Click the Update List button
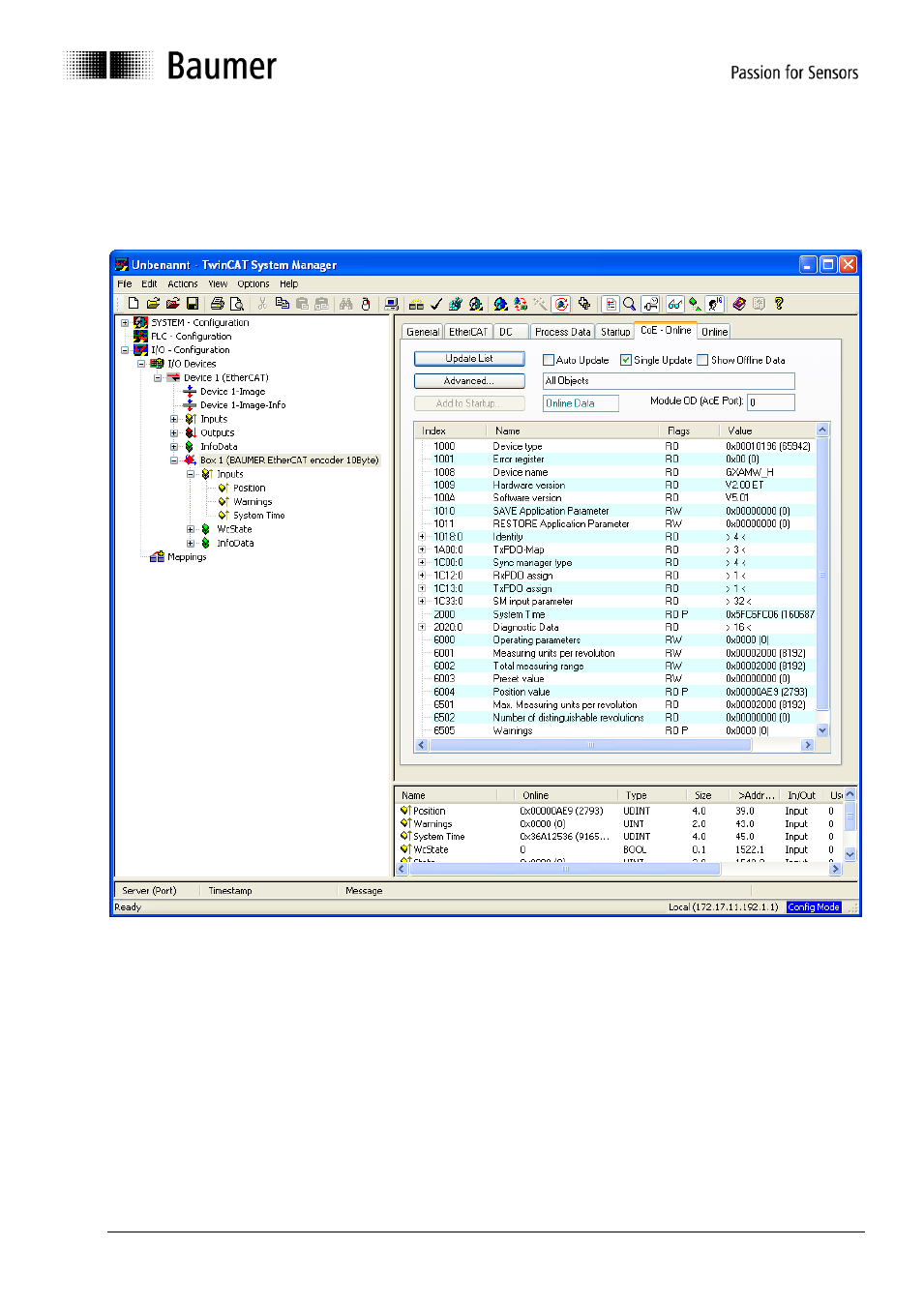The width and height of the screenshot is (924, 1306). [469, 359]
